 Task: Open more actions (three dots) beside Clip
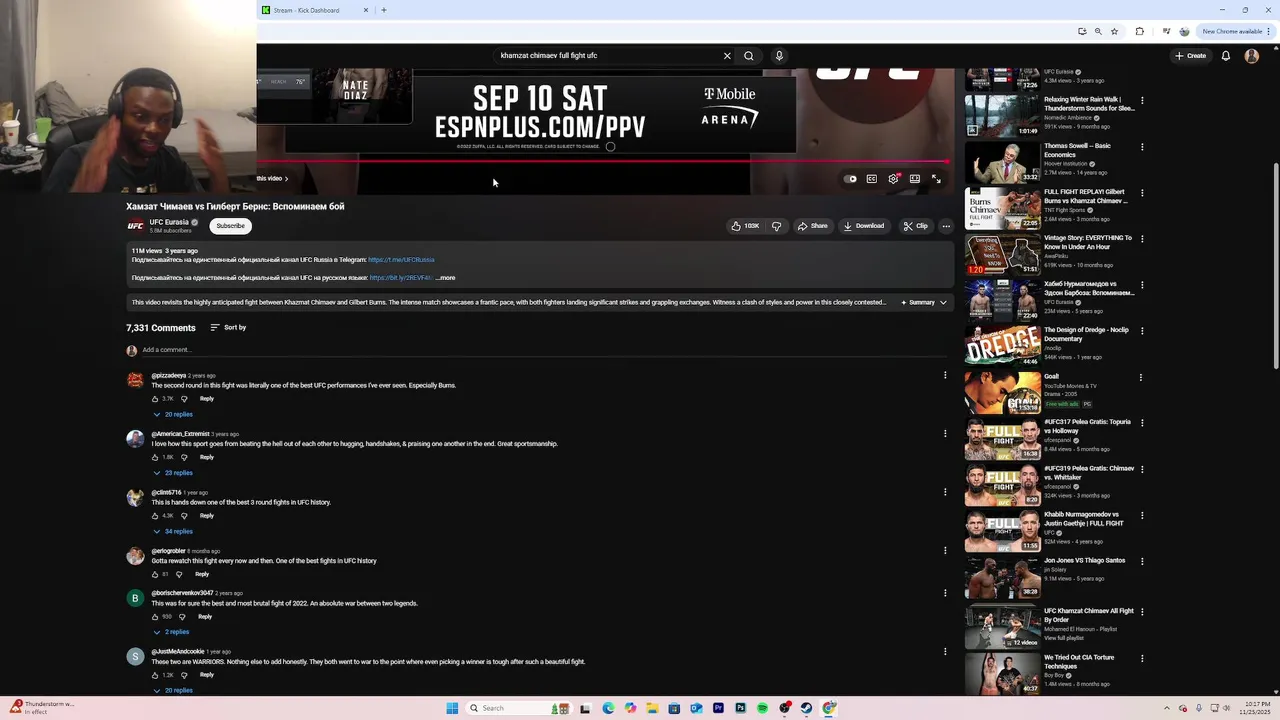pos(946,226)
